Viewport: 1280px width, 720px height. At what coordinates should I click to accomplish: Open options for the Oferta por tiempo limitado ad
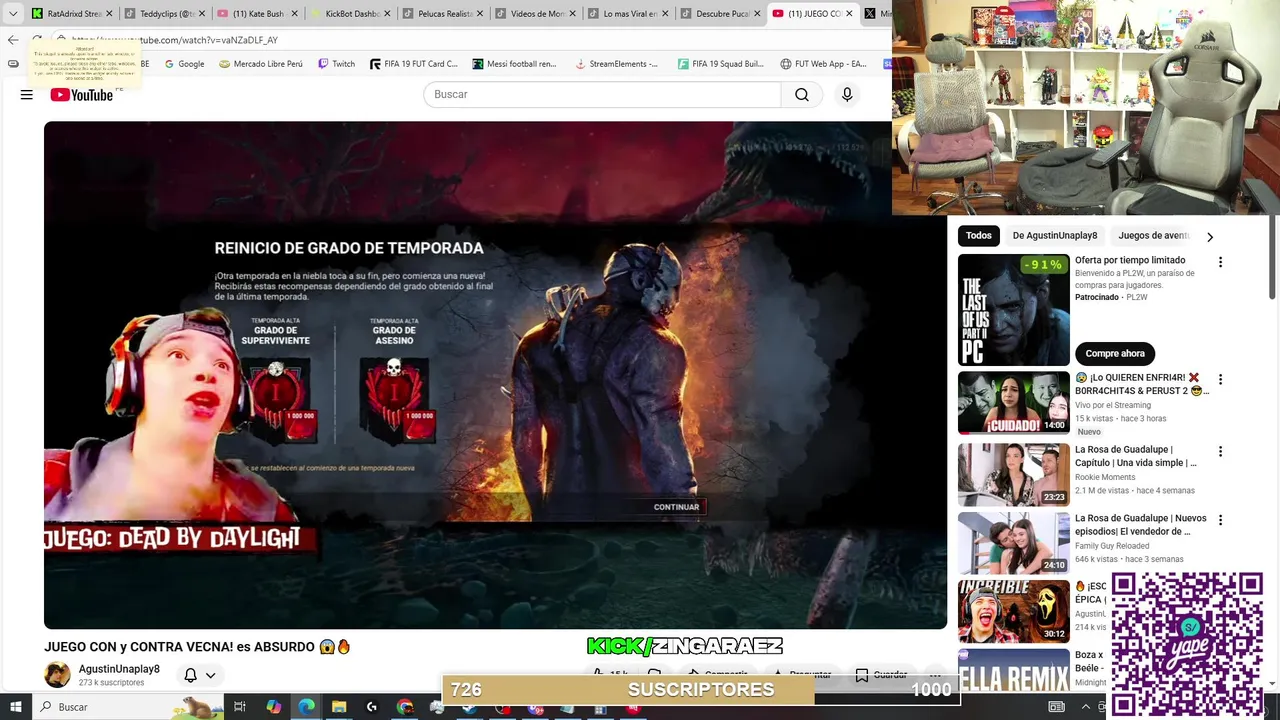pyautogui.click(x=1220, y=262)
